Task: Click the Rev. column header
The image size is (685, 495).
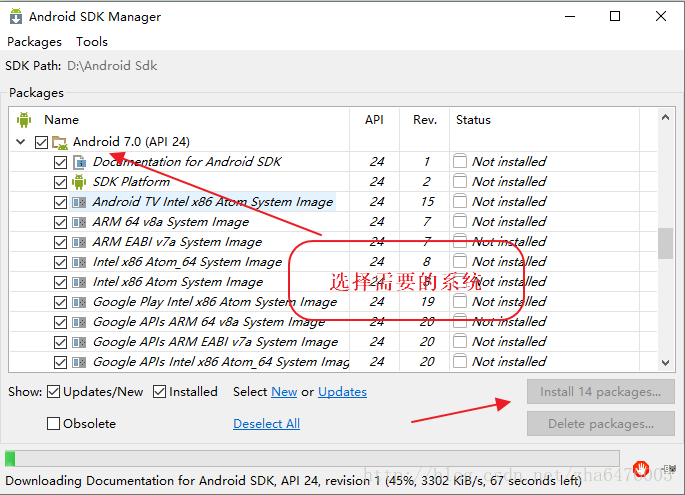Action: (x=425, y=120)
